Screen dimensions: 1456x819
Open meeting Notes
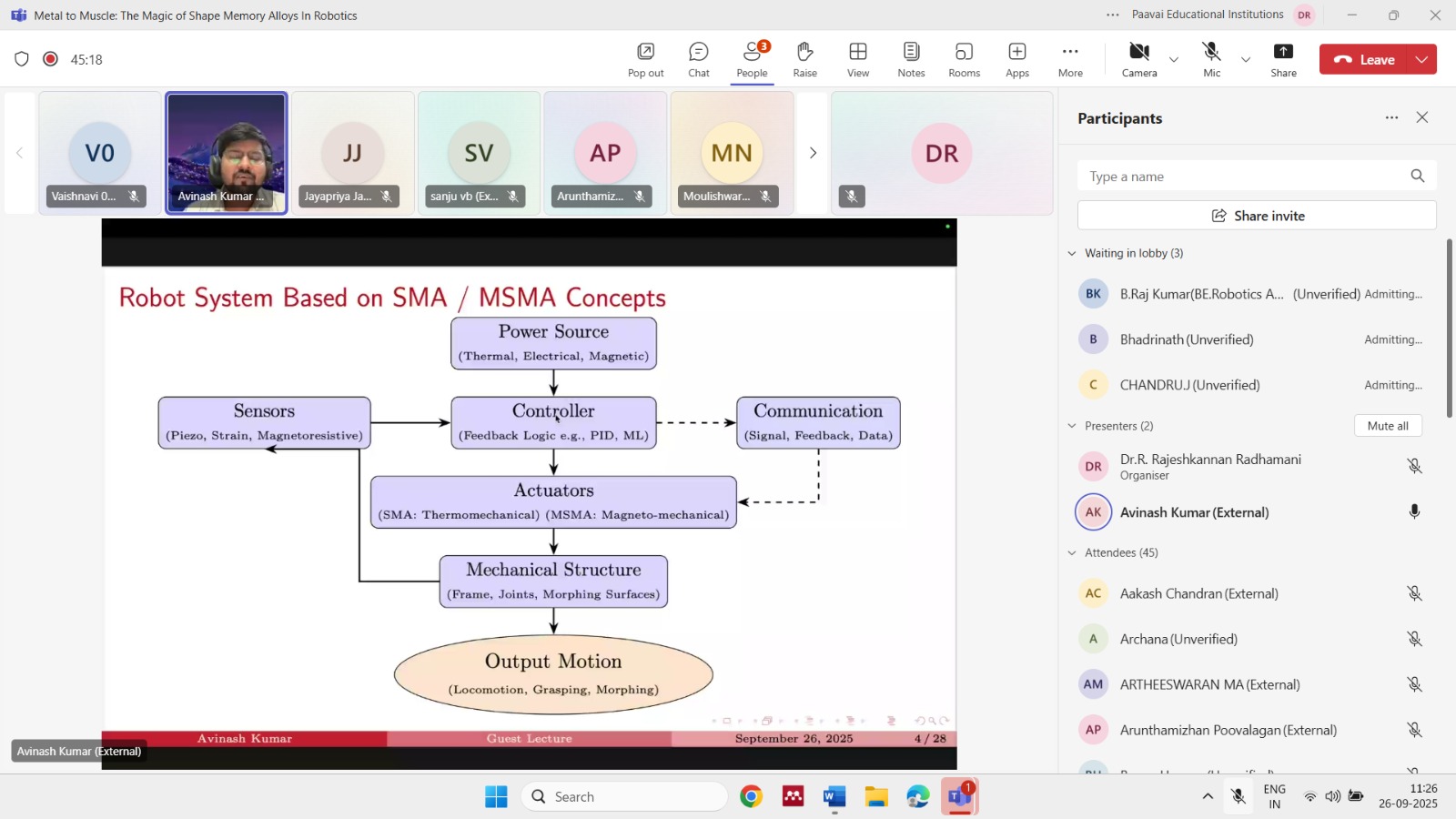[x=911, y=59]
